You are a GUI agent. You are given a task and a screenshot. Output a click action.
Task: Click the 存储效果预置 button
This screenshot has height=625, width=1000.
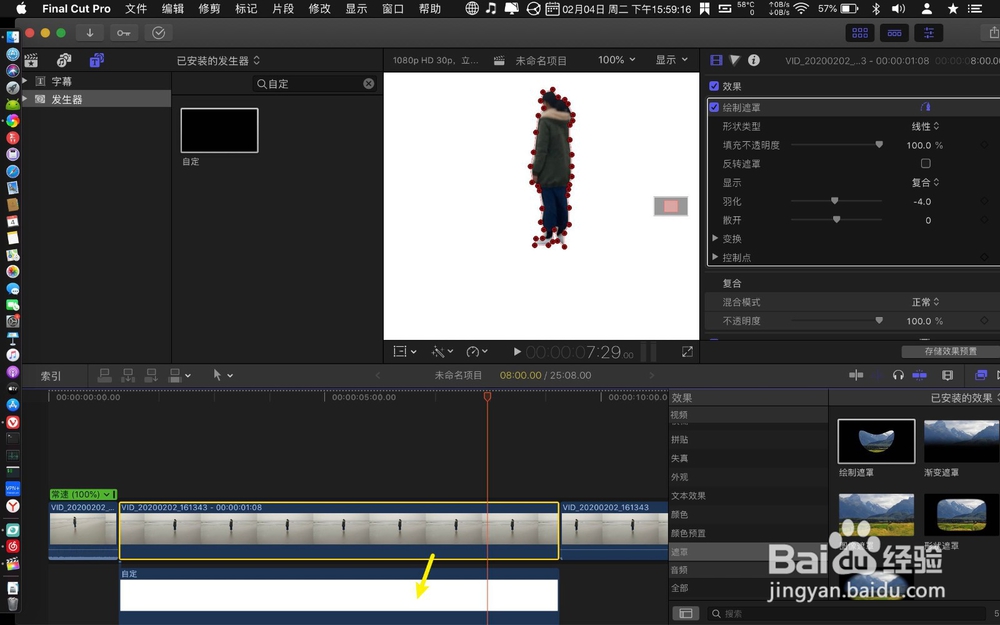coord(950,351)
